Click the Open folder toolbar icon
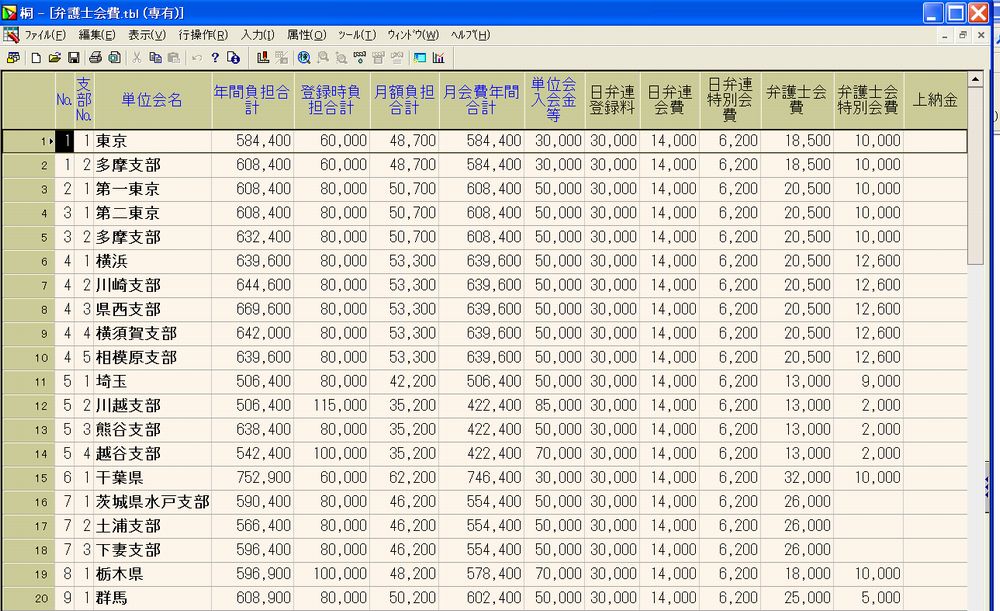1000x611 pixels. point(55,58)
